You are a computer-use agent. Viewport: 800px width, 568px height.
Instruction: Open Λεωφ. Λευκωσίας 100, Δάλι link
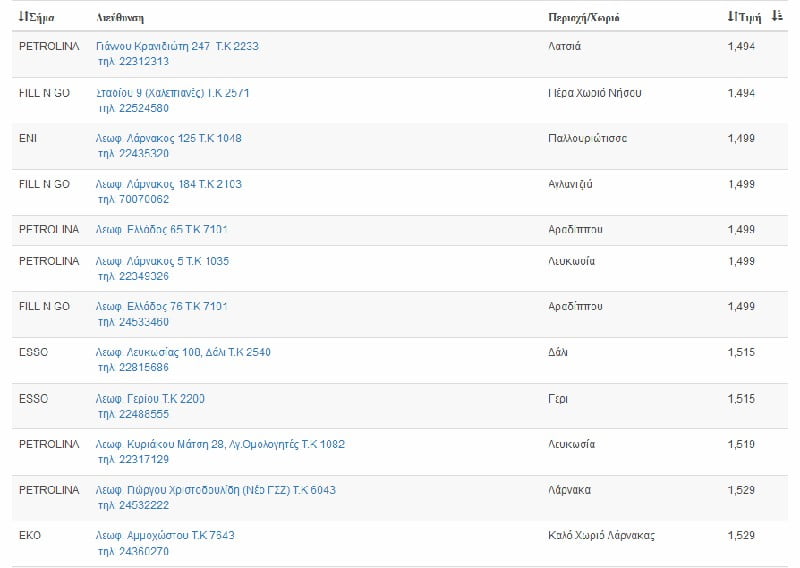click(183, 352)
